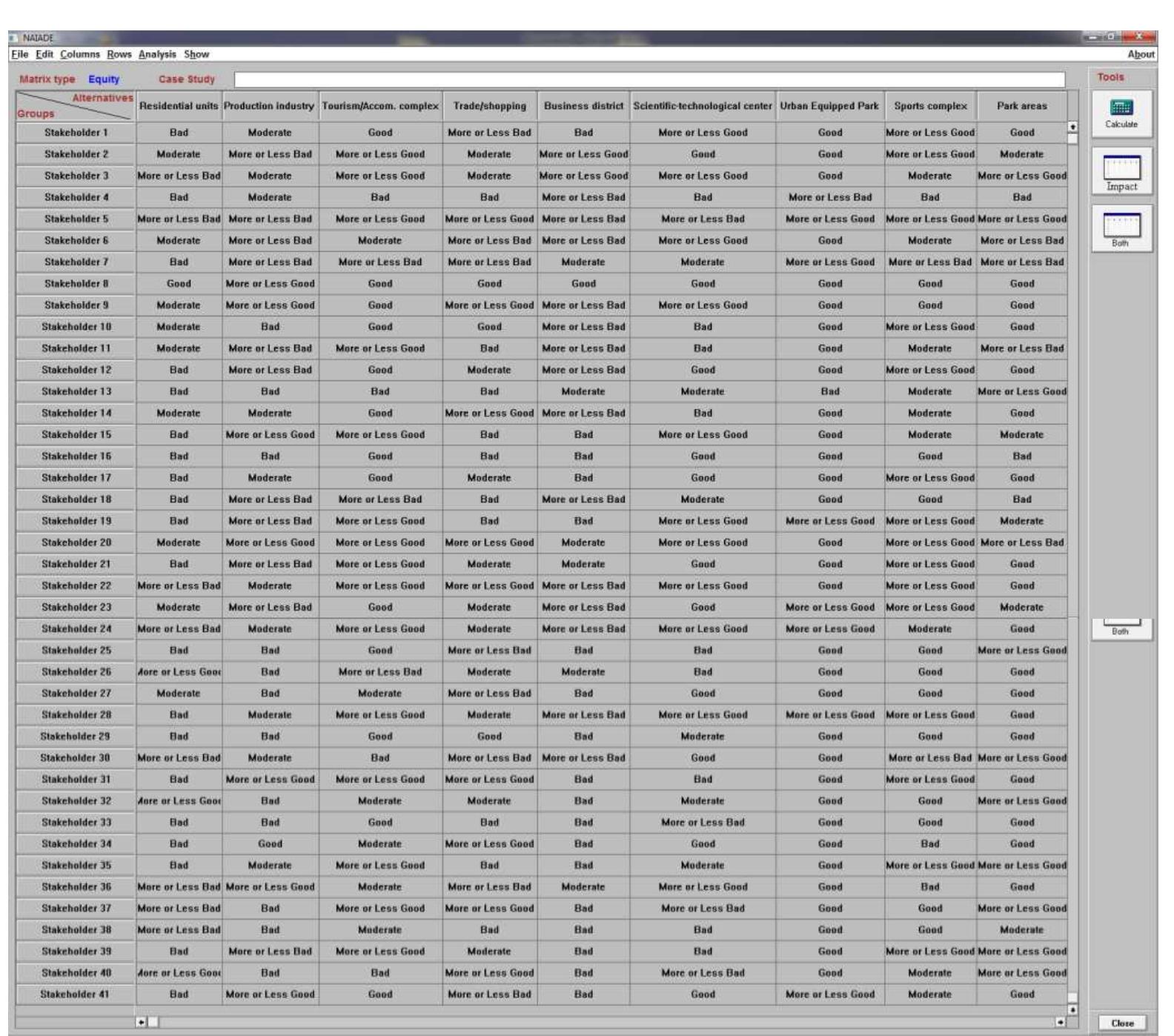Select the Trade/shopping column header
The height and width of the screenshot is (1036, 1174).
489,106
